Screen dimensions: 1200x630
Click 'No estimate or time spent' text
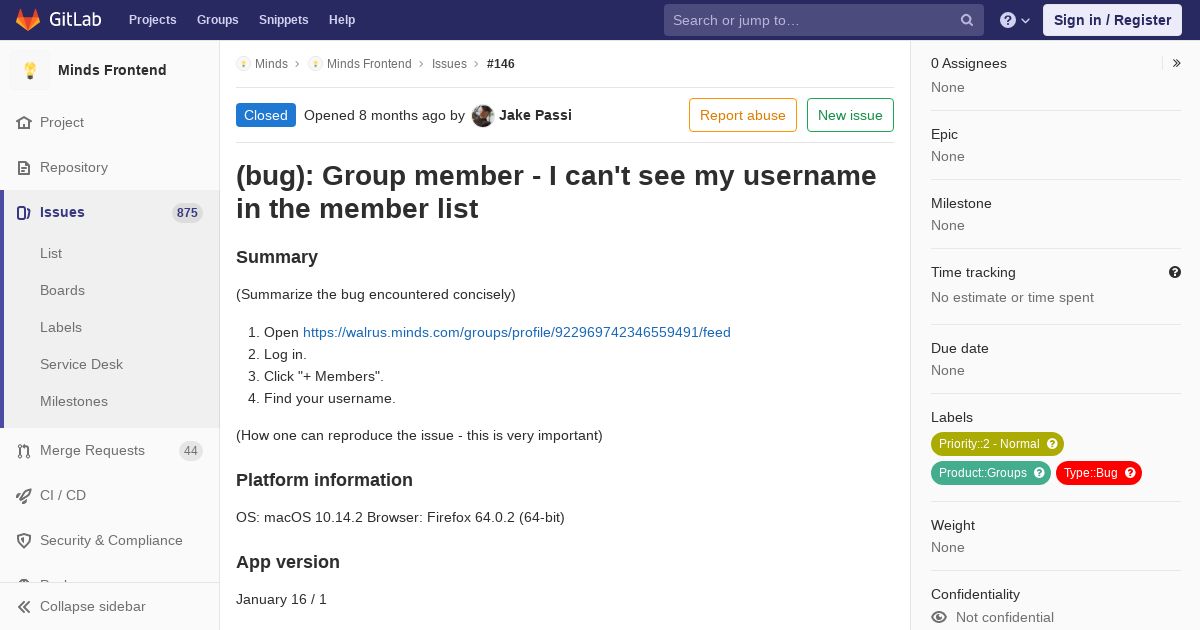click(x=1012, y=297)
